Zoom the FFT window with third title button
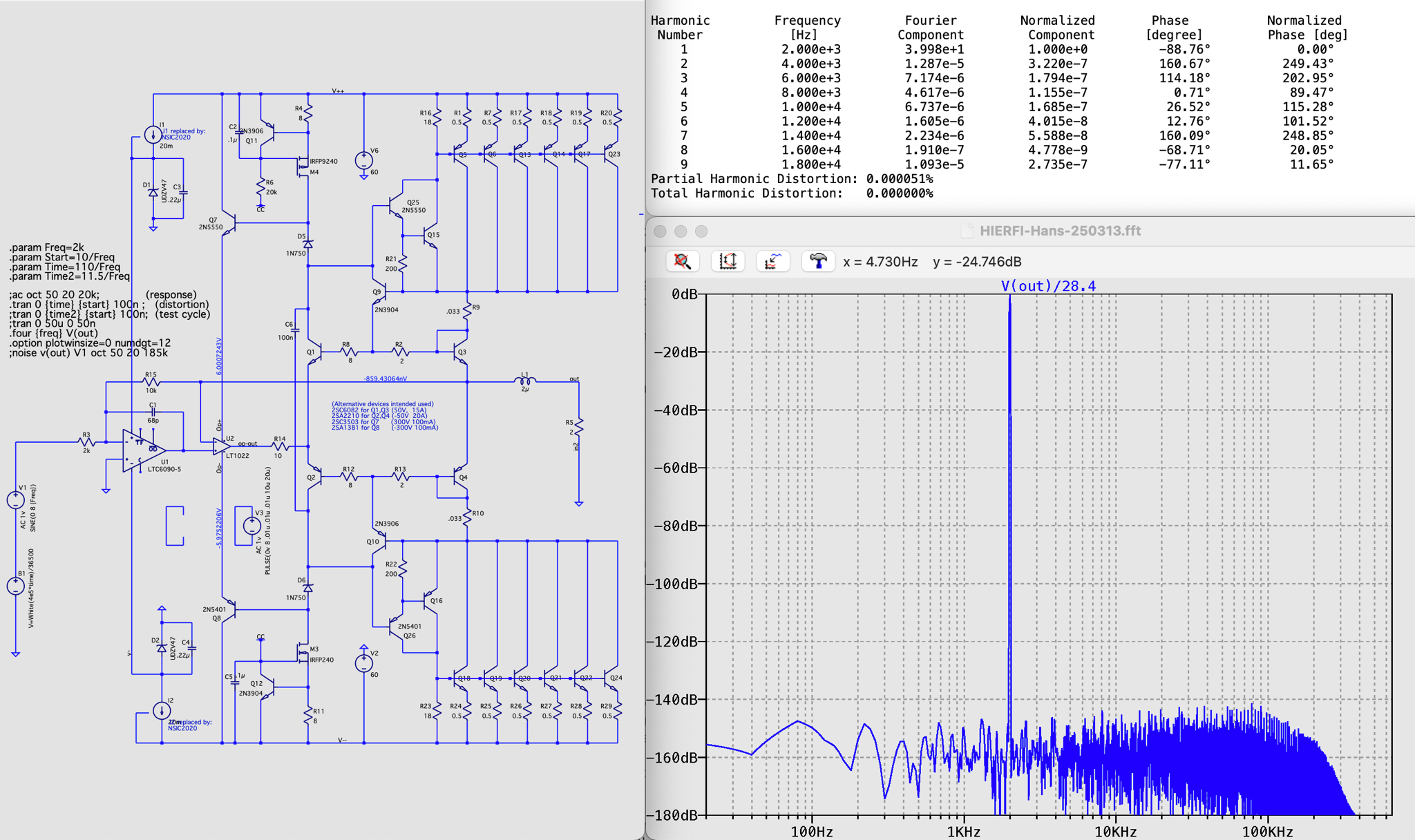This screenshot has height=840, width=1415. [x=701, y=231]
